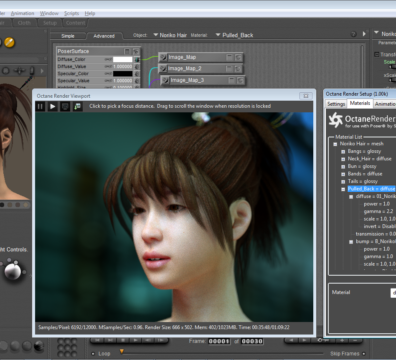Select gamma = 2.2 tree row
The width and height of the screenshot is (396, 360).
[378, 211]
